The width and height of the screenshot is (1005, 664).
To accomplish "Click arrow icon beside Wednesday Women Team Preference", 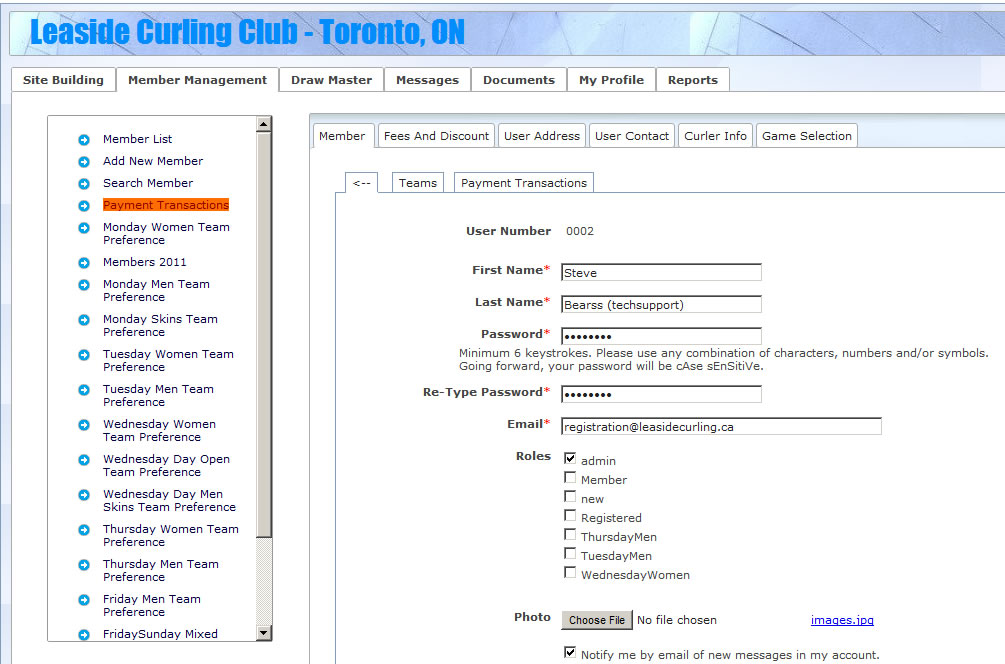I will [x=84, y=425].
